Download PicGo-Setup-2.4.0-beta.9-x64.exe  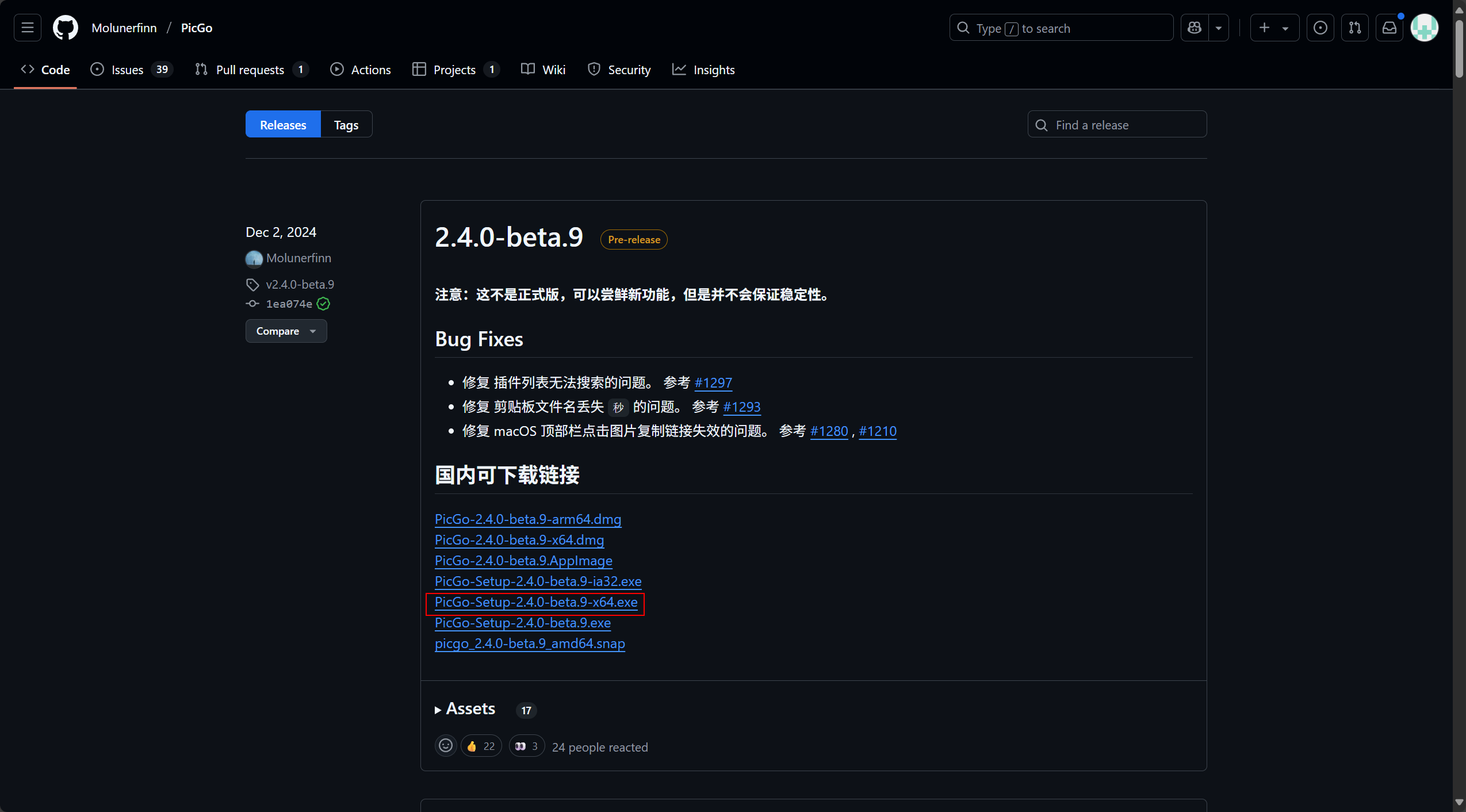[x=535, y=602]
